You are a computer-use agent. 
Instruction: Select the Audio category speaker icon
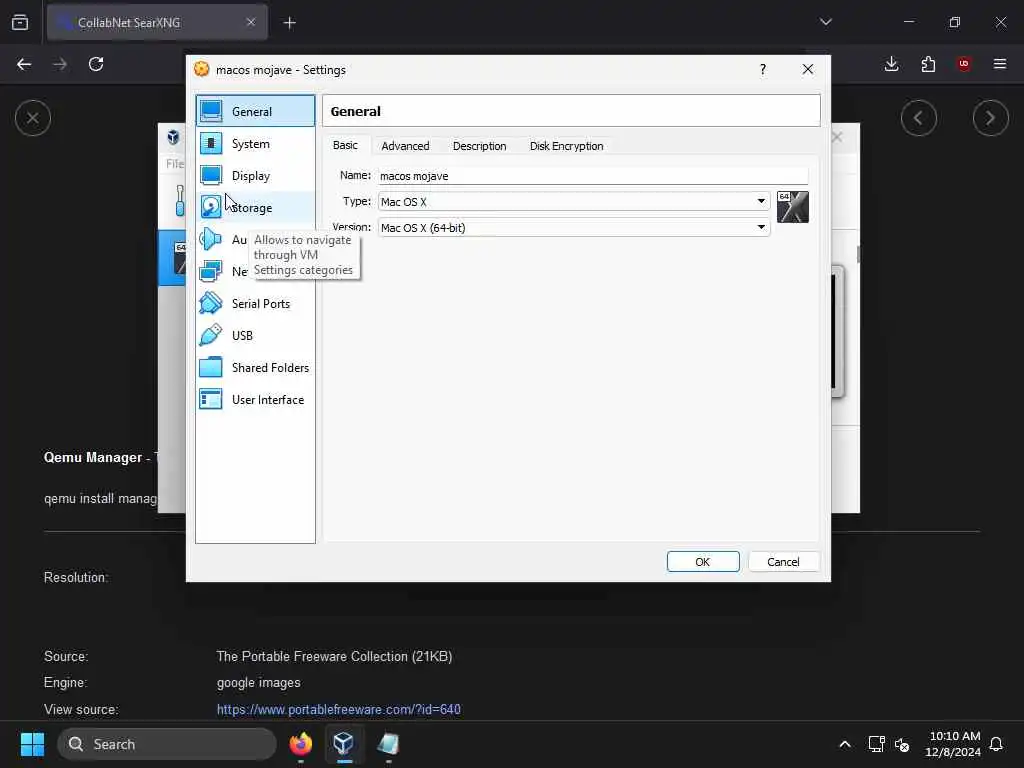point(210,240)
